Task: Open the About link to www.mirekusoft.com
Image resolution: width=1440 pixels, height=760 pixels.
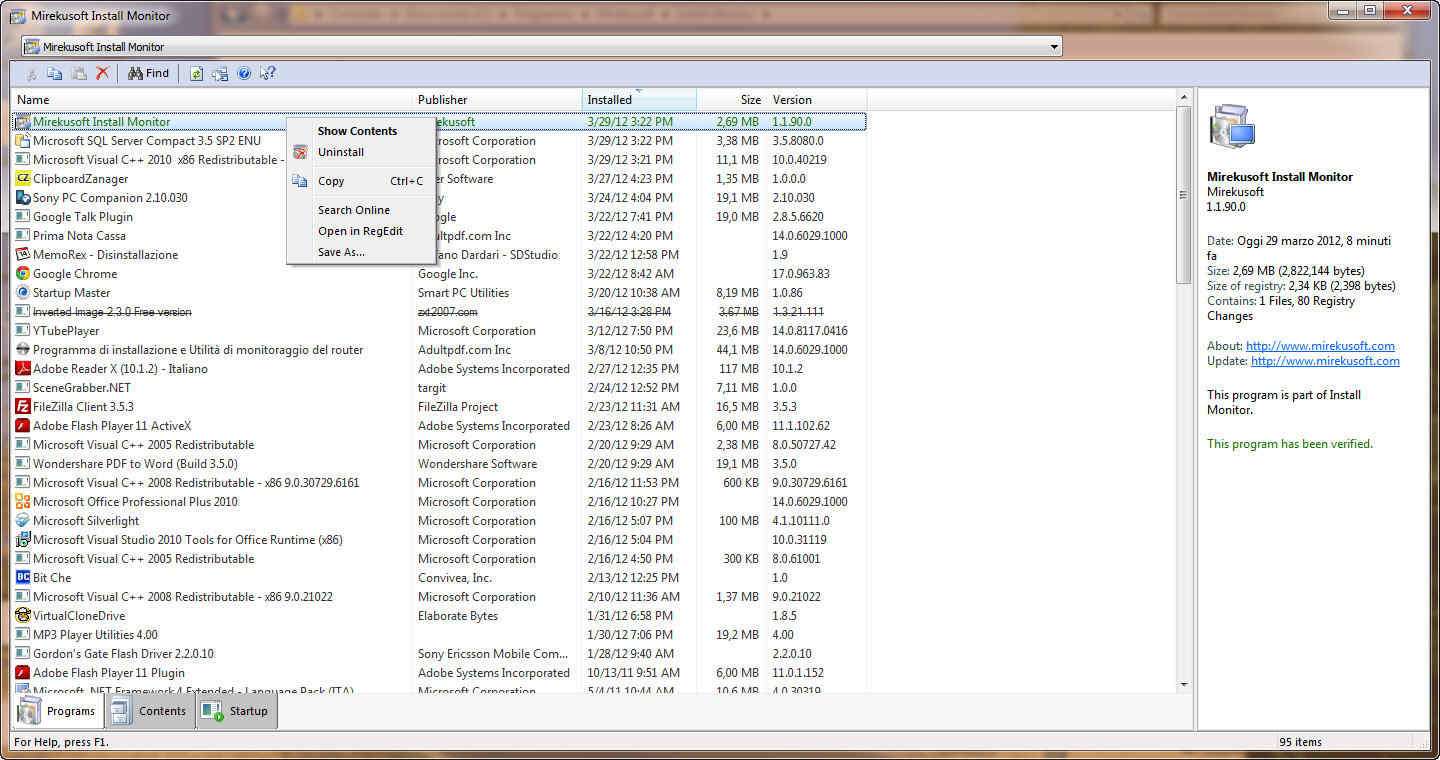Action: coord(1319,346)
